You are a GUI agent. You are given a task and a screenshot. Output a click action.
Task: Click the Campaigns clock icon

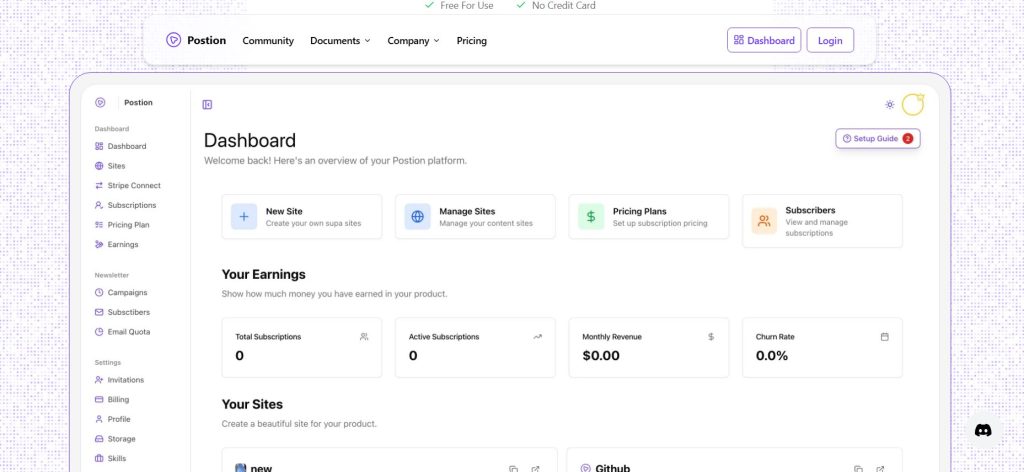pos(99,292)
